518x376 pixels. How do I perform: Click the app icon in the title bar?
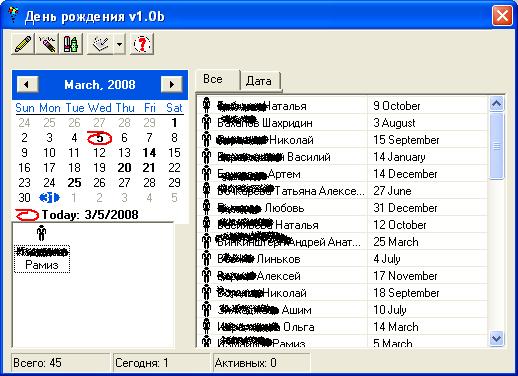coord(12,14)
